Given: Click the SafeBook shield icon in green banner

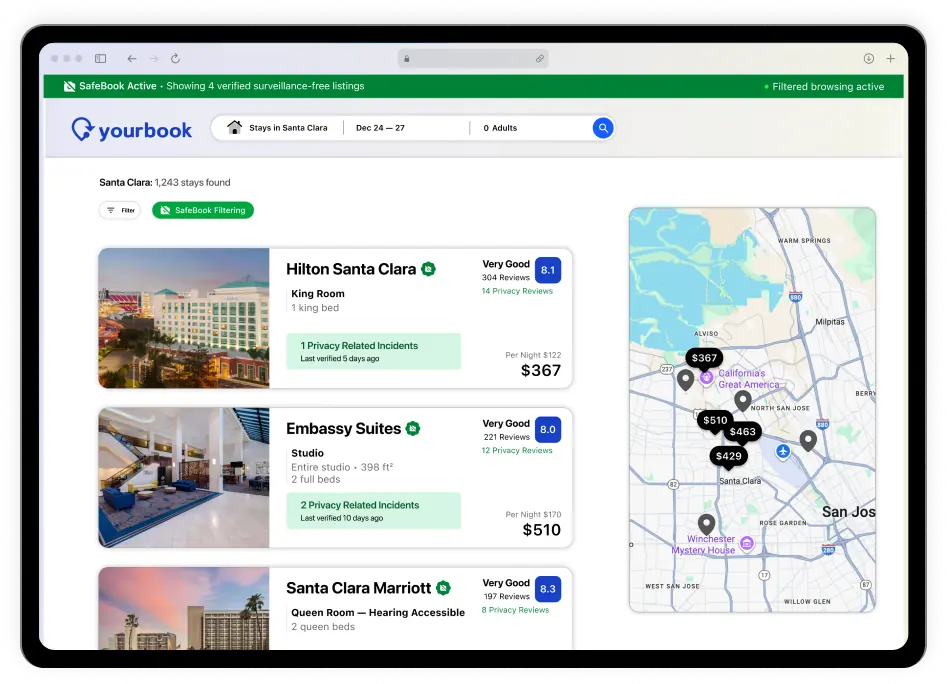Looking at the screenshot, I should pos(69,86).
